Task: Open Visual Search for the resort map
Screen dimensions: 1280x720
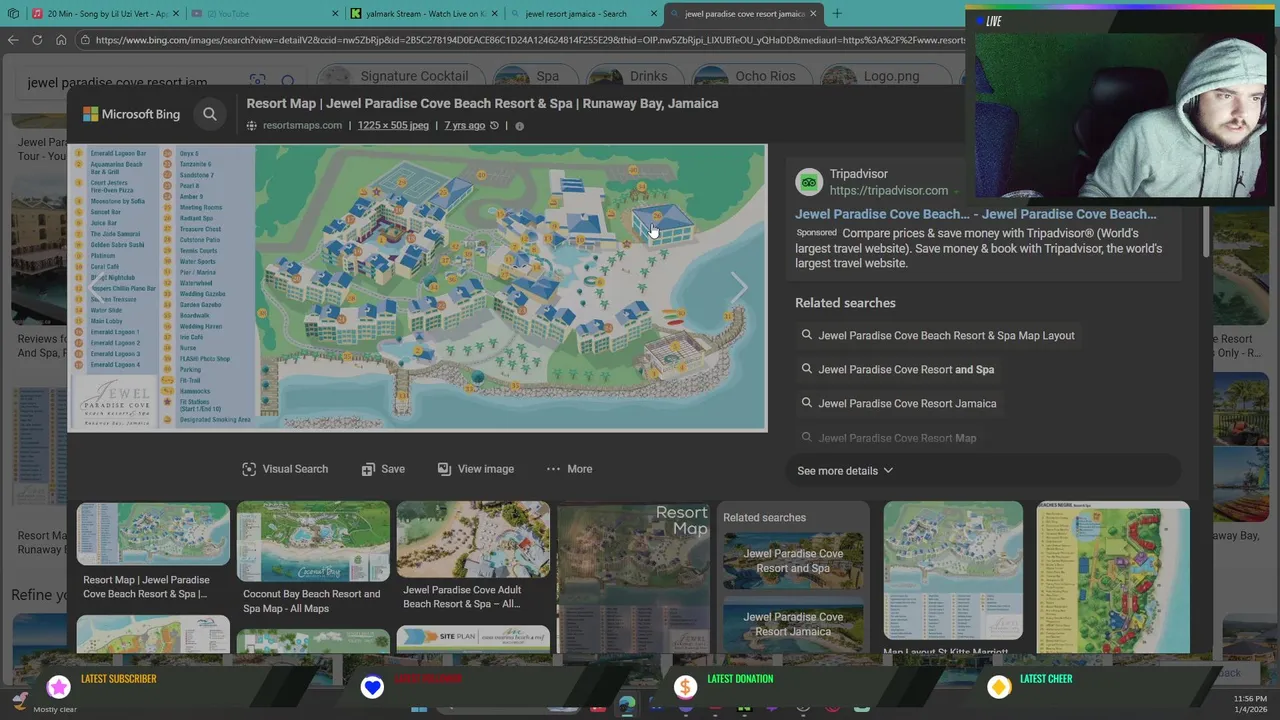Action: [285, 469]
